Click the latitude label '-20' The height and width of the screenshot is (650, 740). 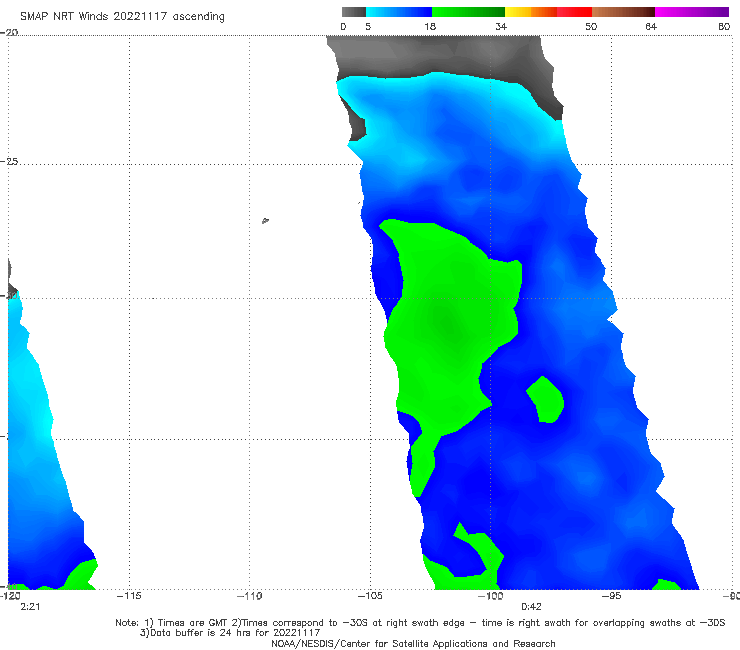click(x=9, y=32)
